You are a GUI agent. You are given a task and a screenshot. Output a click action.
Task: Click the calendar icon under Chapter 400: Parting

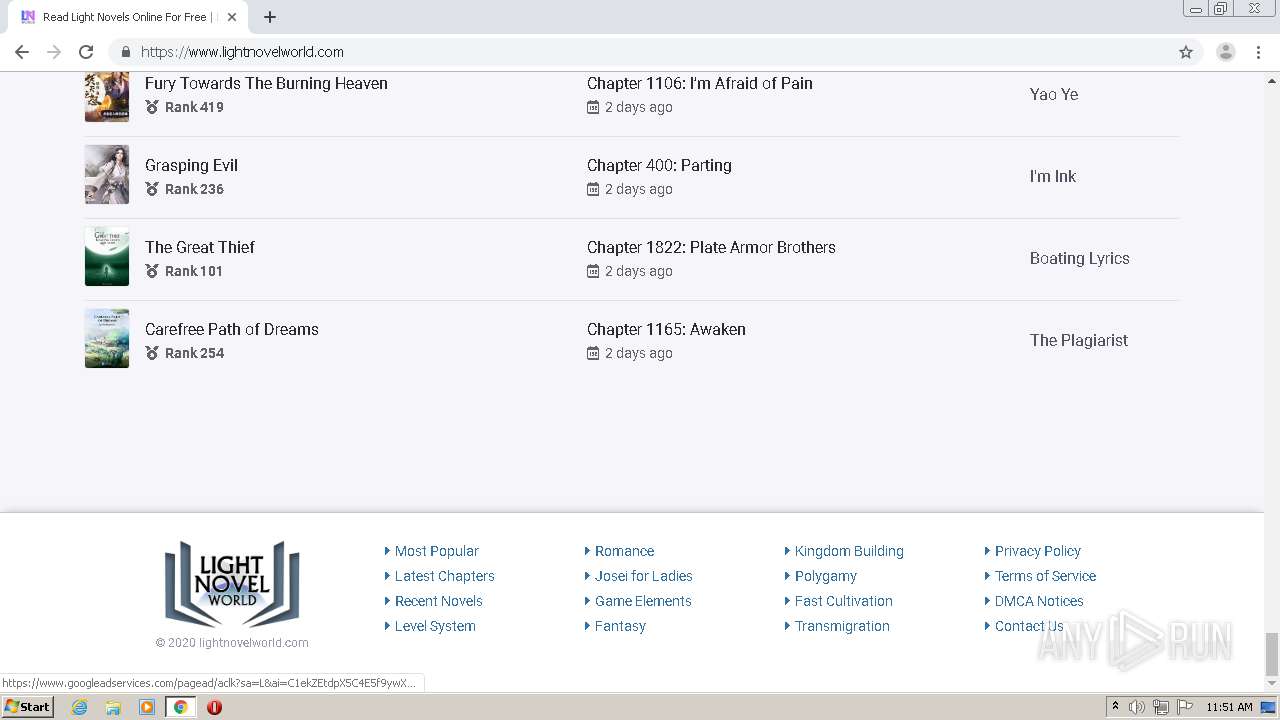(593, 189)
